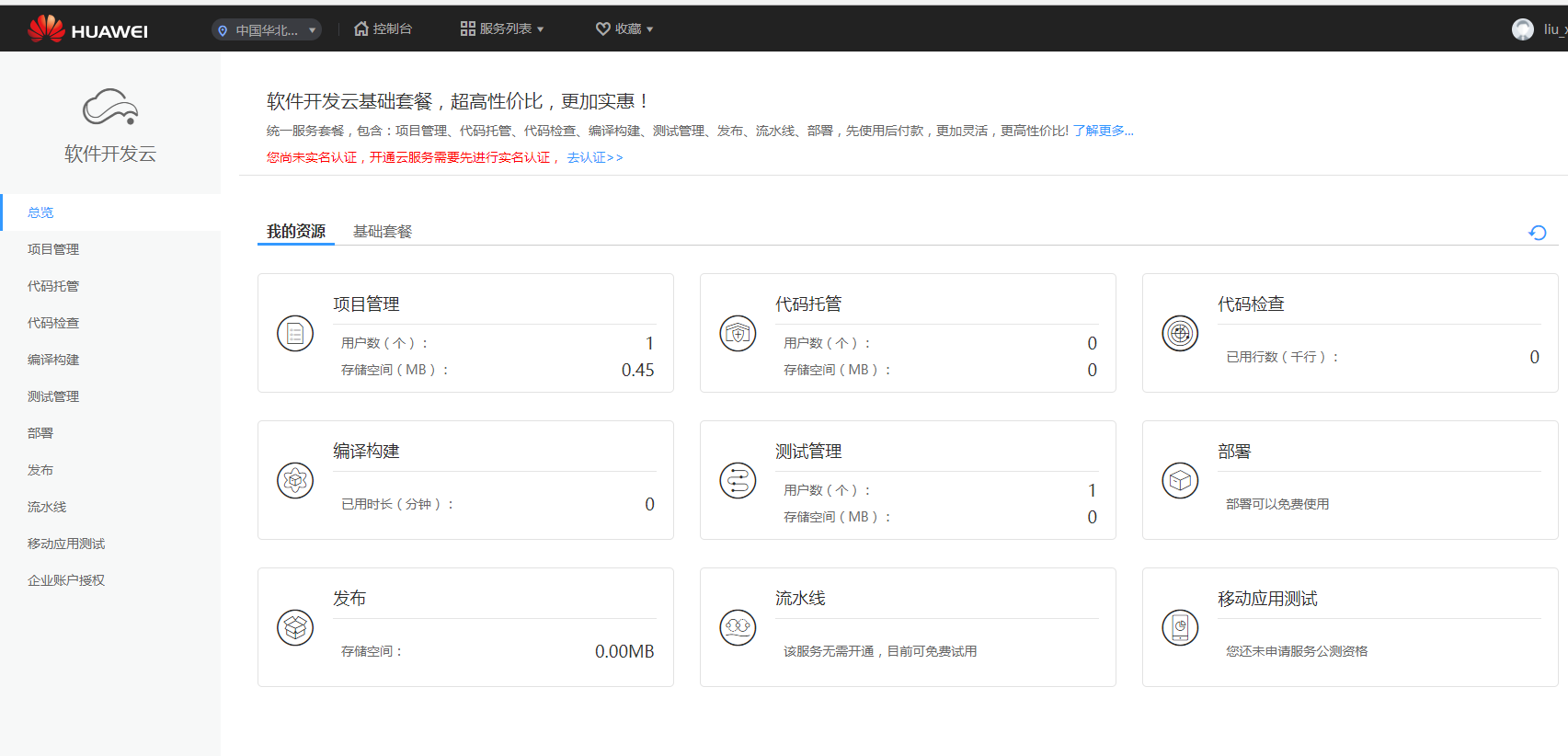The height and width of the screenshot is (756, 1568).
Task: Open the 流水线 card title
Action: (800, 598)
